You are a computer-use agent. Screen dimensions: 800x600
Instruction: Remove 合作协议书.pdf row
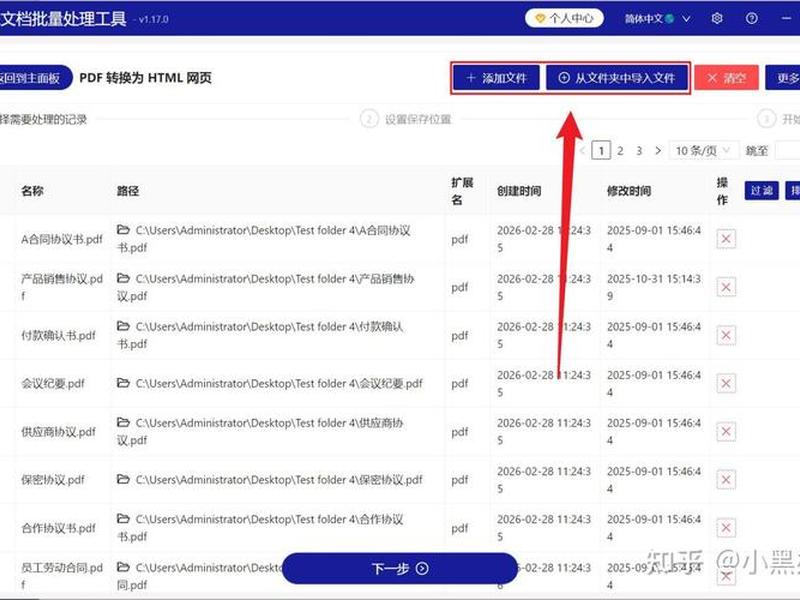pos(726,528)
